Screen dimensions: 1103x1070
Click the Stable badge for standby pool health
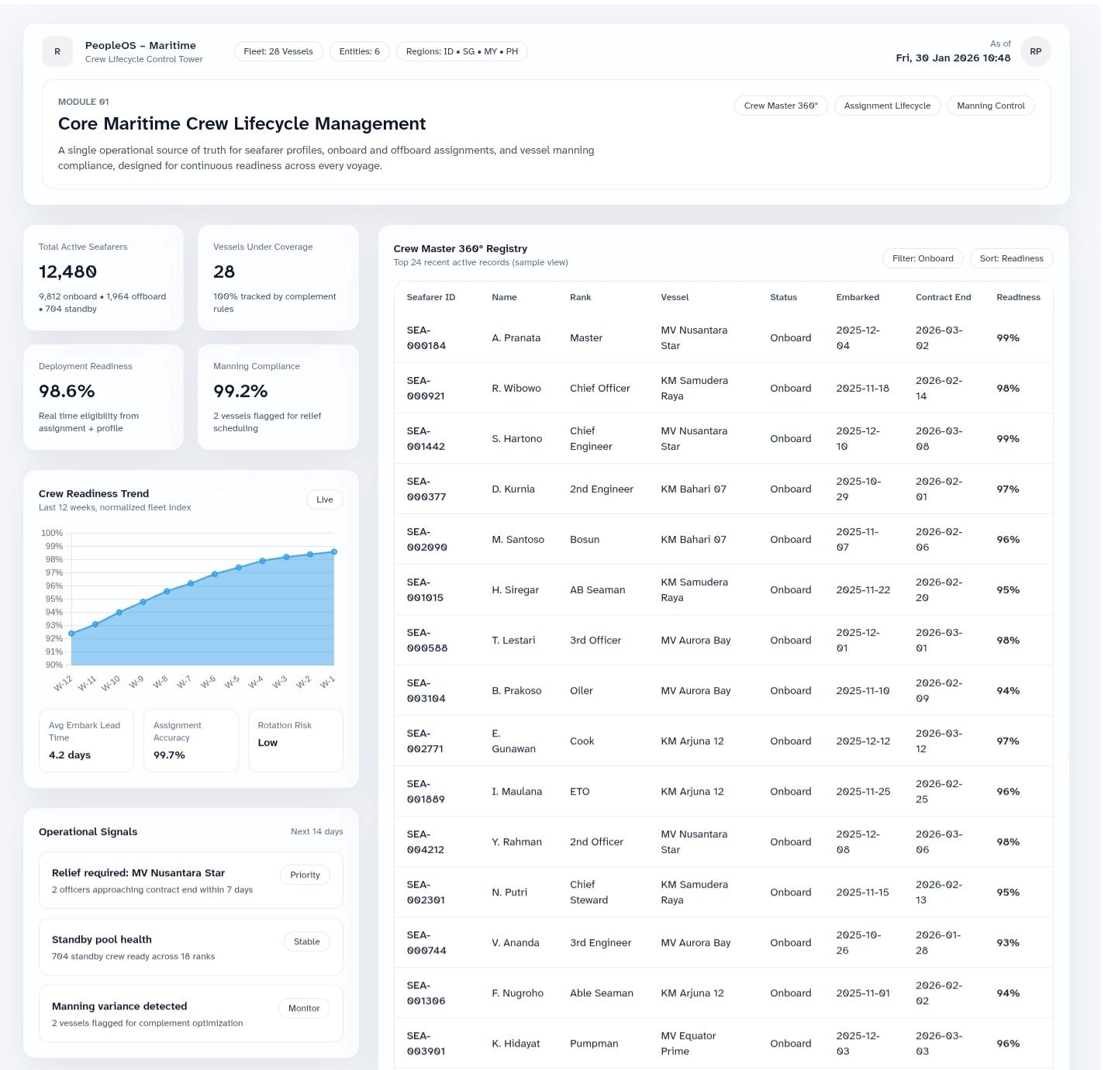click(306, 941)
